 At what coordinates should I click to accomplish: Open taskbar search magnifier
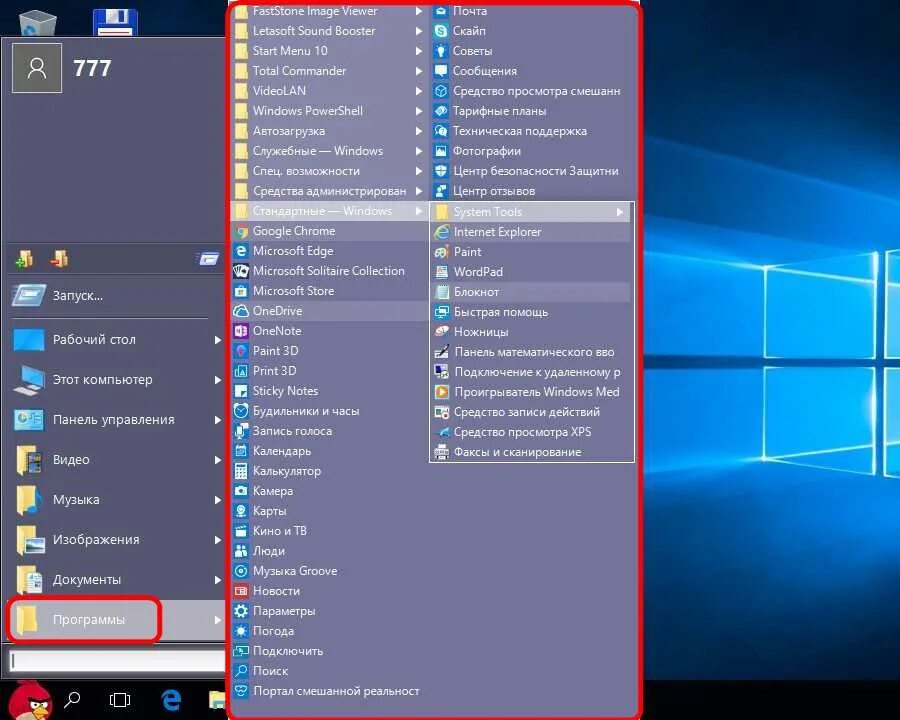(x=72, y=699)
